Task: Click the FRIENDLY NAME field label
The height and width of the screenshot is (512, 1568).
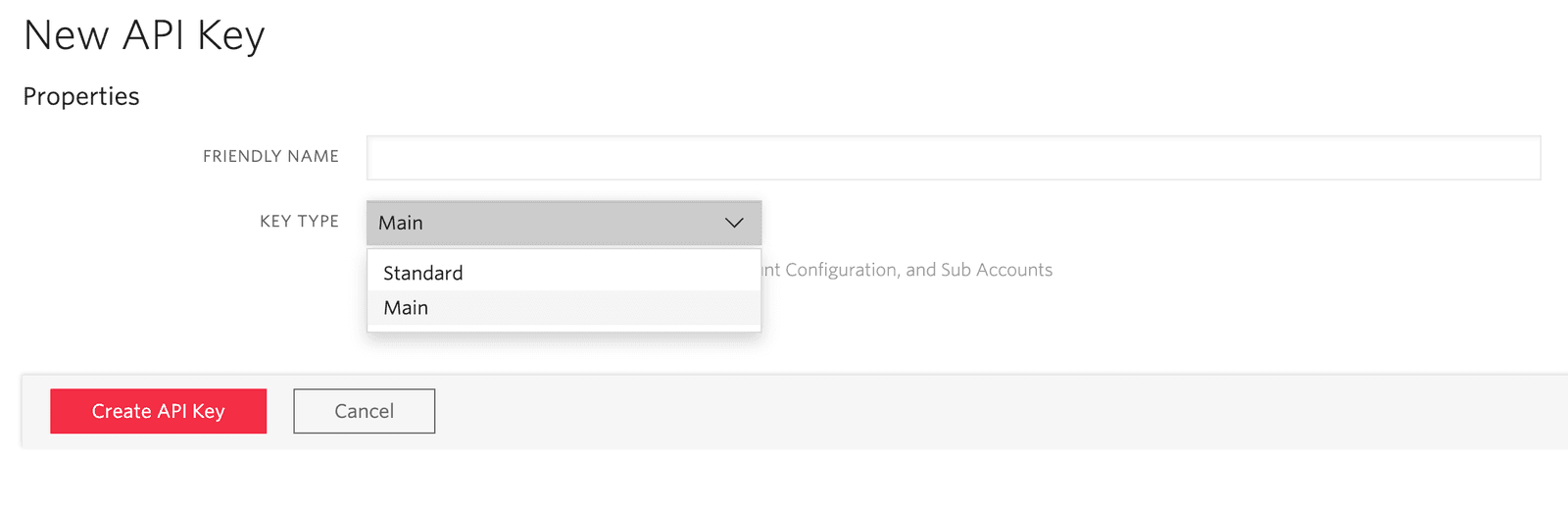Action: (270, 156)
